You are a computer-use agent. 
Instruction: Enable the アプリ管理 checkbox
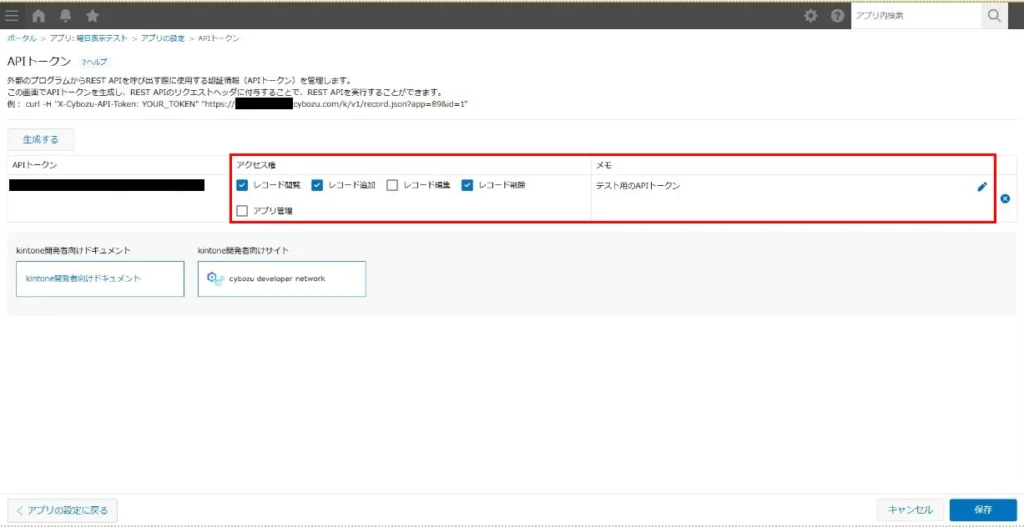[x=242, y=211]
